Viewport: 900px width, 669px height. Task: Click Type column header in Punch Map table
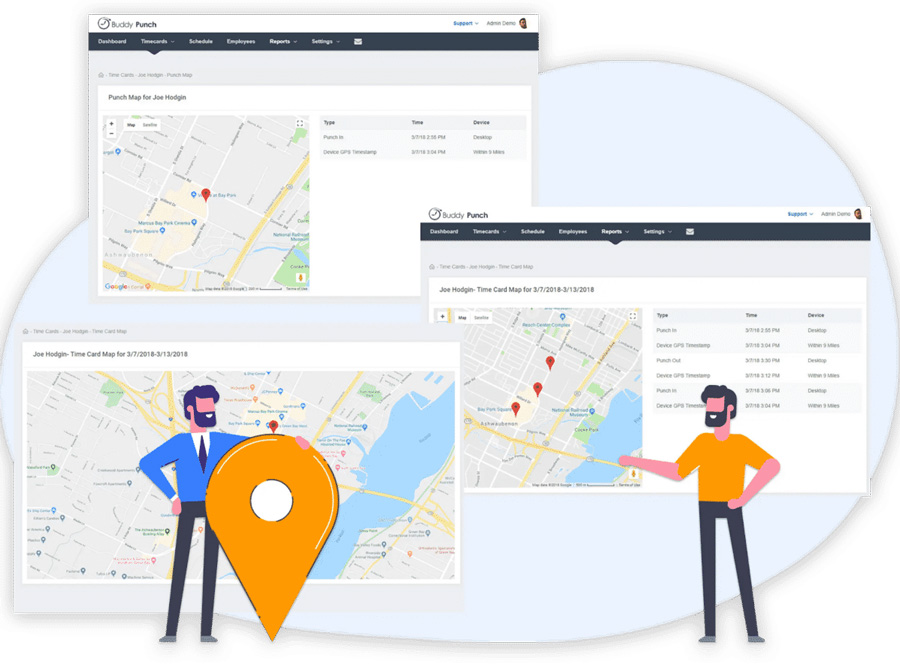(329, 122)
